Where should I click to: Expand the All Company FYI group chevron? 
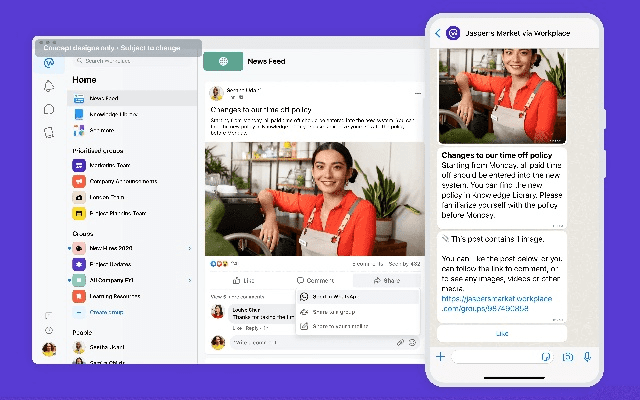190,280
